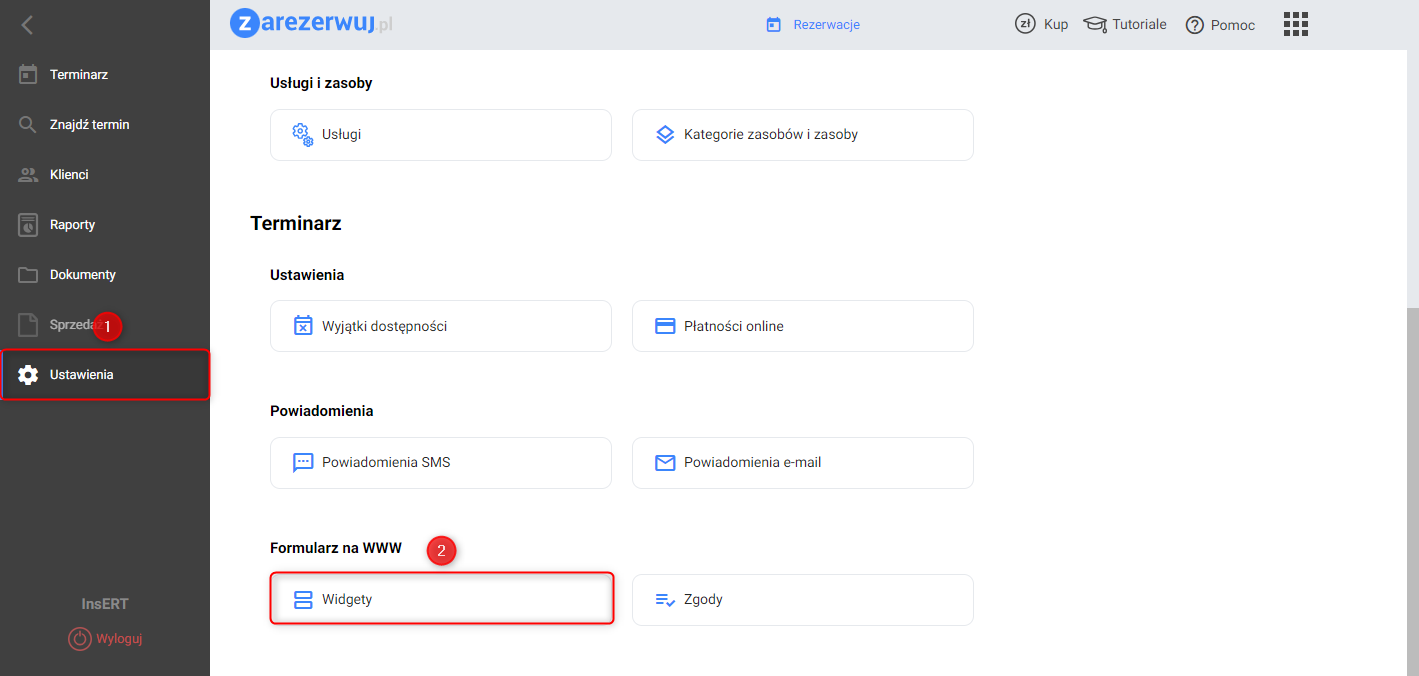Viewport: 1419px width, 676px height.
Task: Open the Usługi settings tile
Action: coord(440,135)
